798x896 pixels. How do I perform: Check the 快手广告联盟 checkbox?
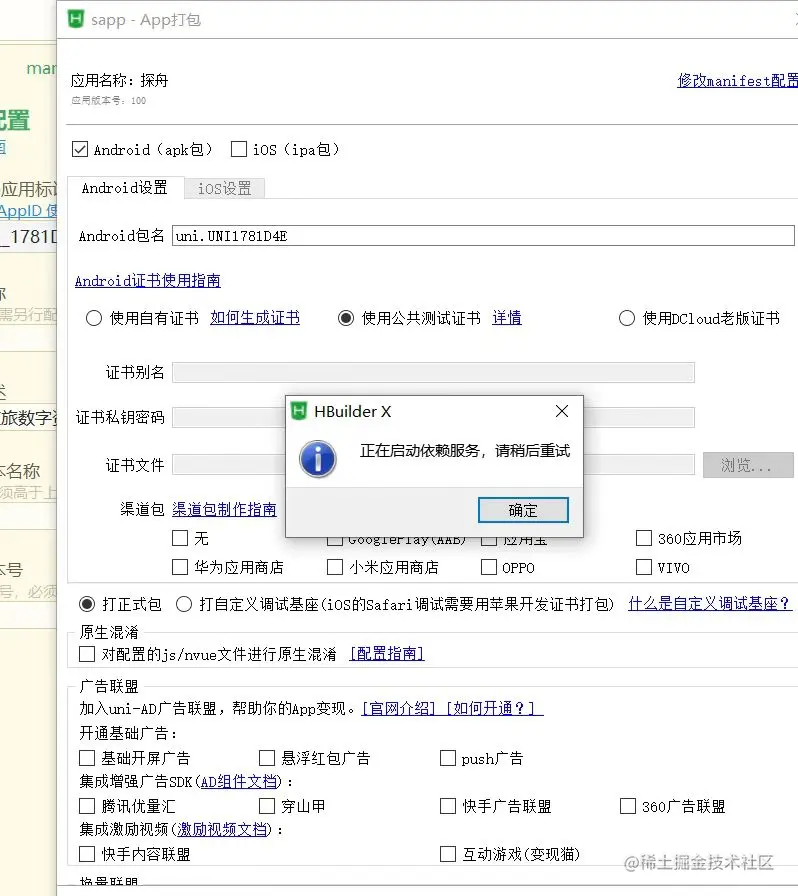448,806
